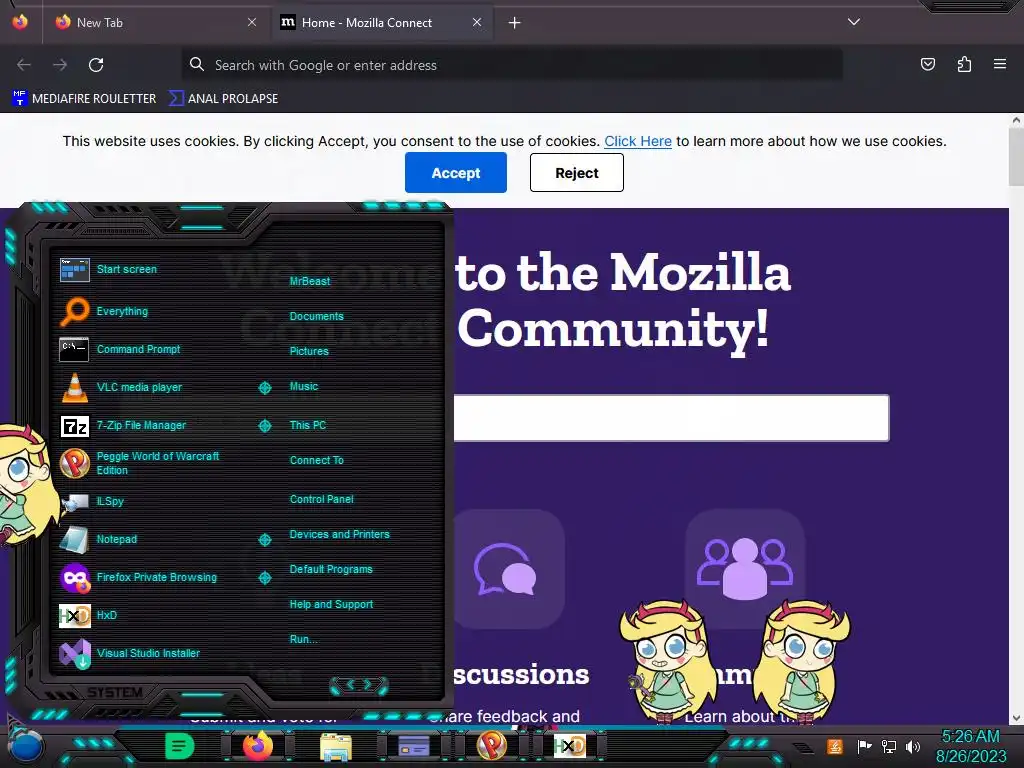Open Firefox Private Browsing from the start menu
The width and height of the screenshot is (1024, 768).
point(140,577)
